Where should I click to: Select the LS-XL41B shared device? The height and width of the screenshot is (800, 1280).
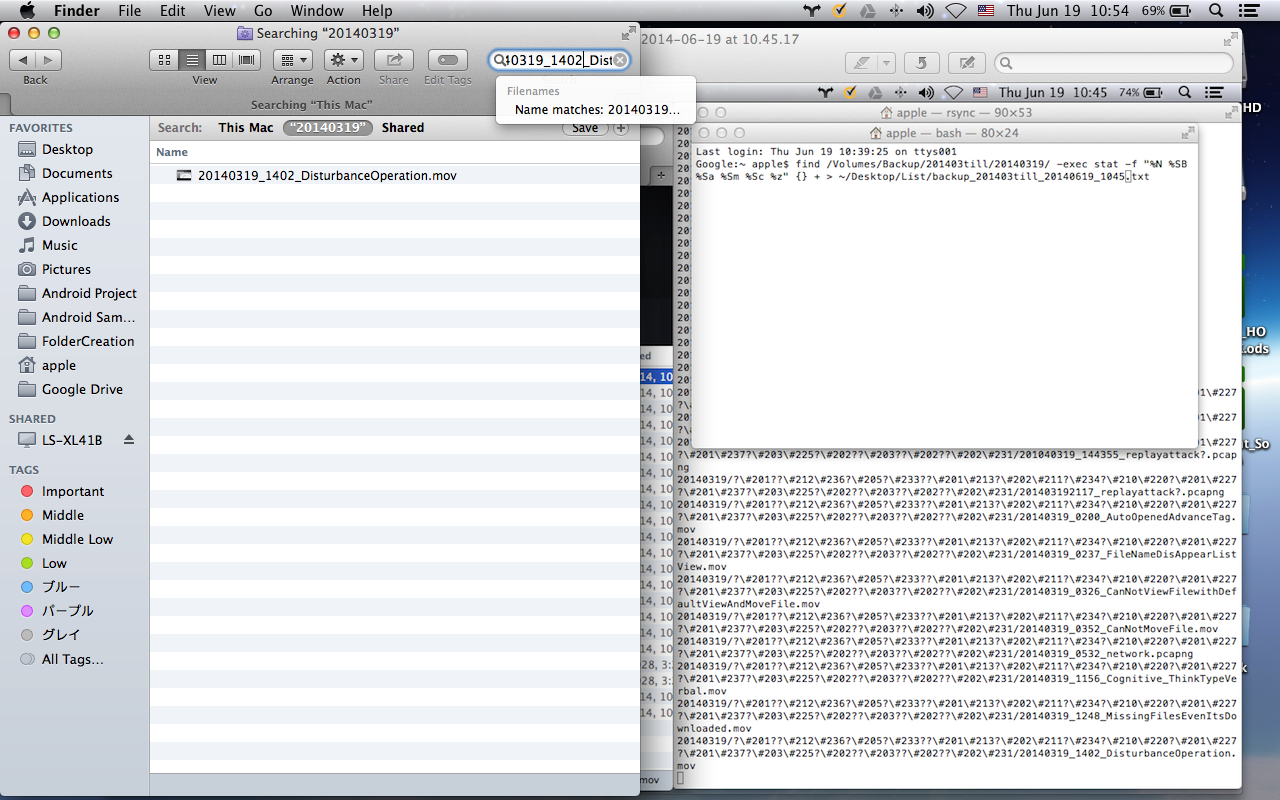click(72, 440)
